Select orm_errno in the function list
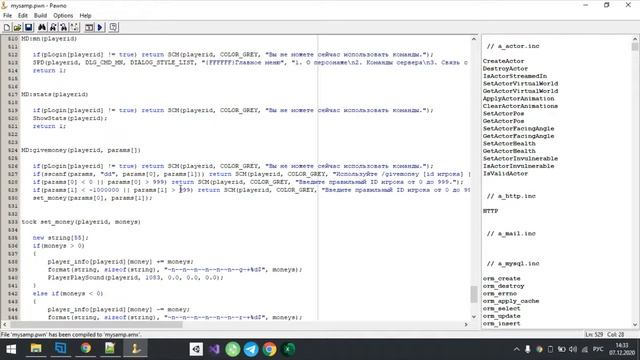 [500, 293]
